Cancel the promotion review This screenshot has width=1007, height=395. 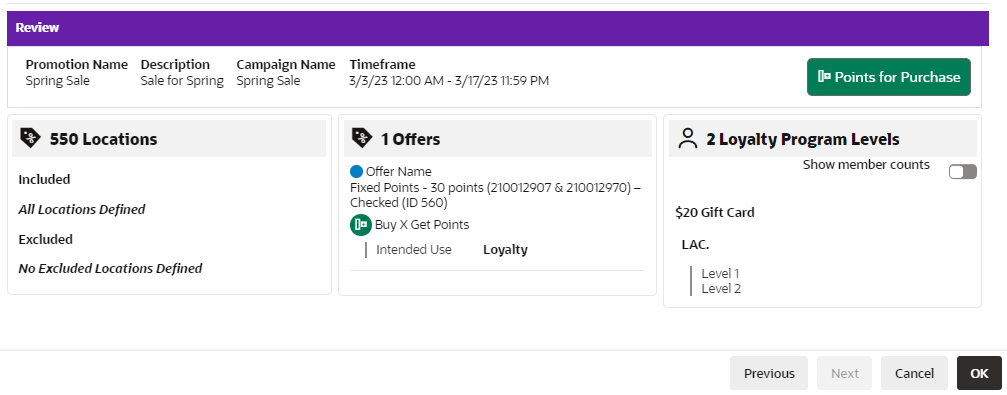(914, 373)
